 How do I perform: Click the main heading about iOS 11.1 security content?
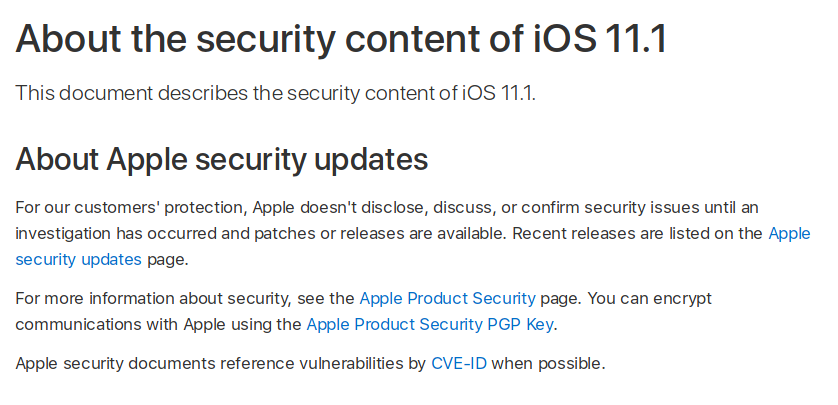click(340, 38)
